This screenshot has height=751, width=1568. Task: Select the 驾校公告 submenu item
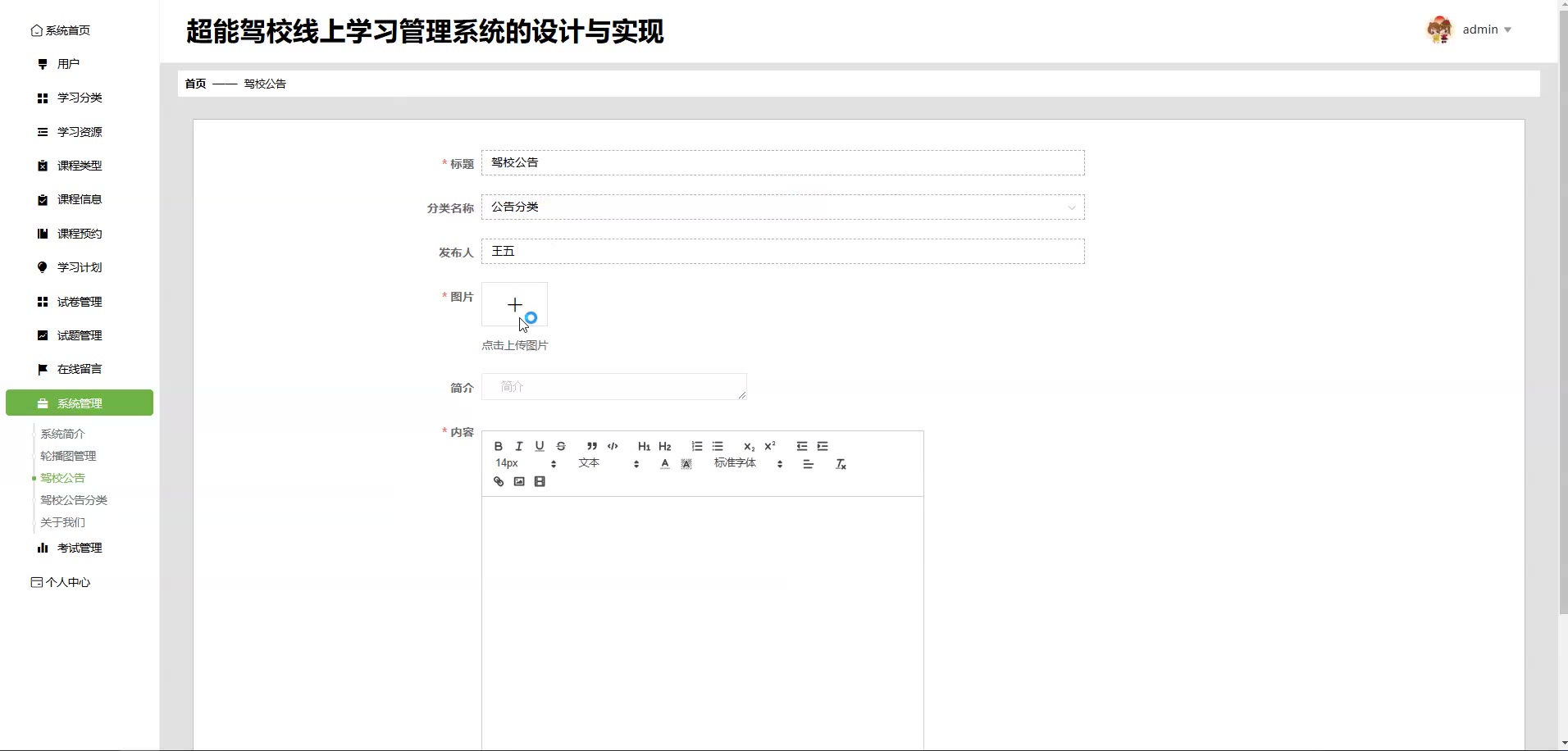[62, 478]
